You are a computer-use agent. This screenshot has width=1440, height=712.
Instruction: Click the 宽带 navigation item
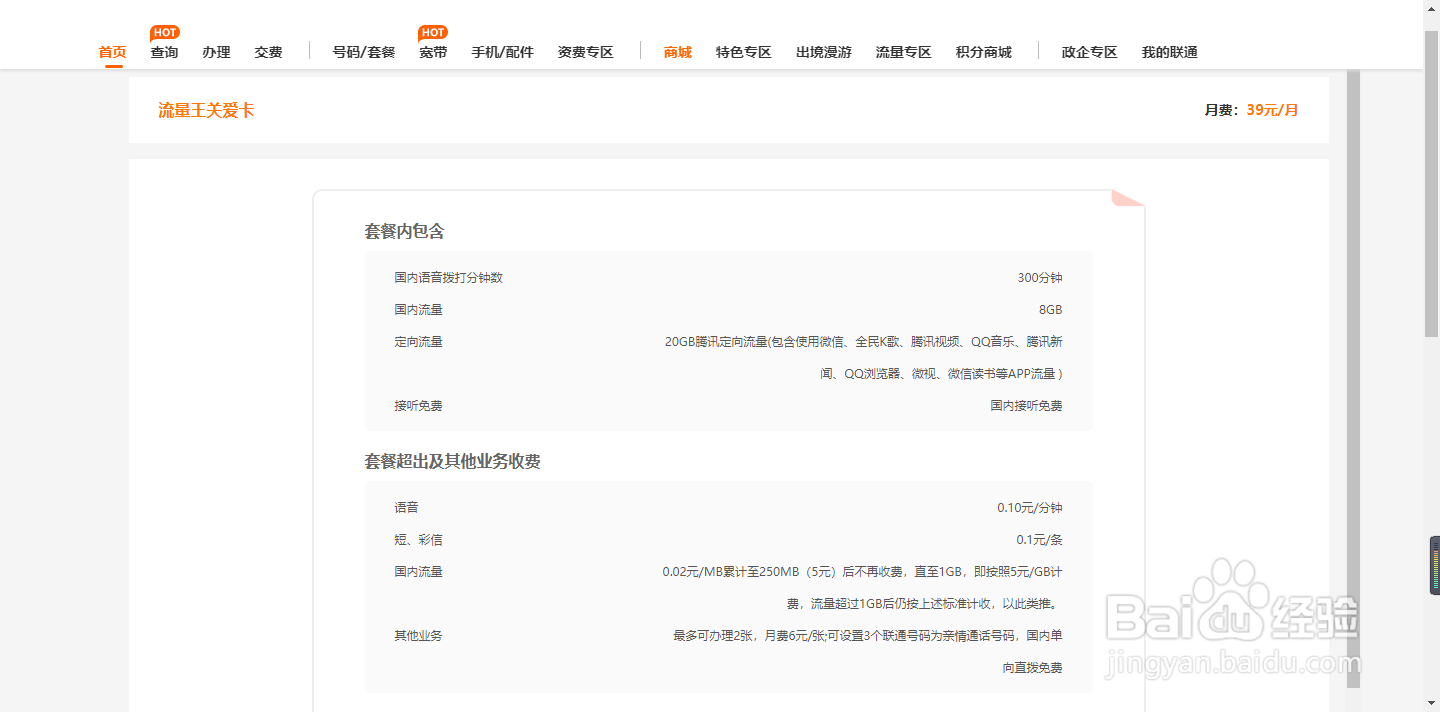click(x=434, y=52)
